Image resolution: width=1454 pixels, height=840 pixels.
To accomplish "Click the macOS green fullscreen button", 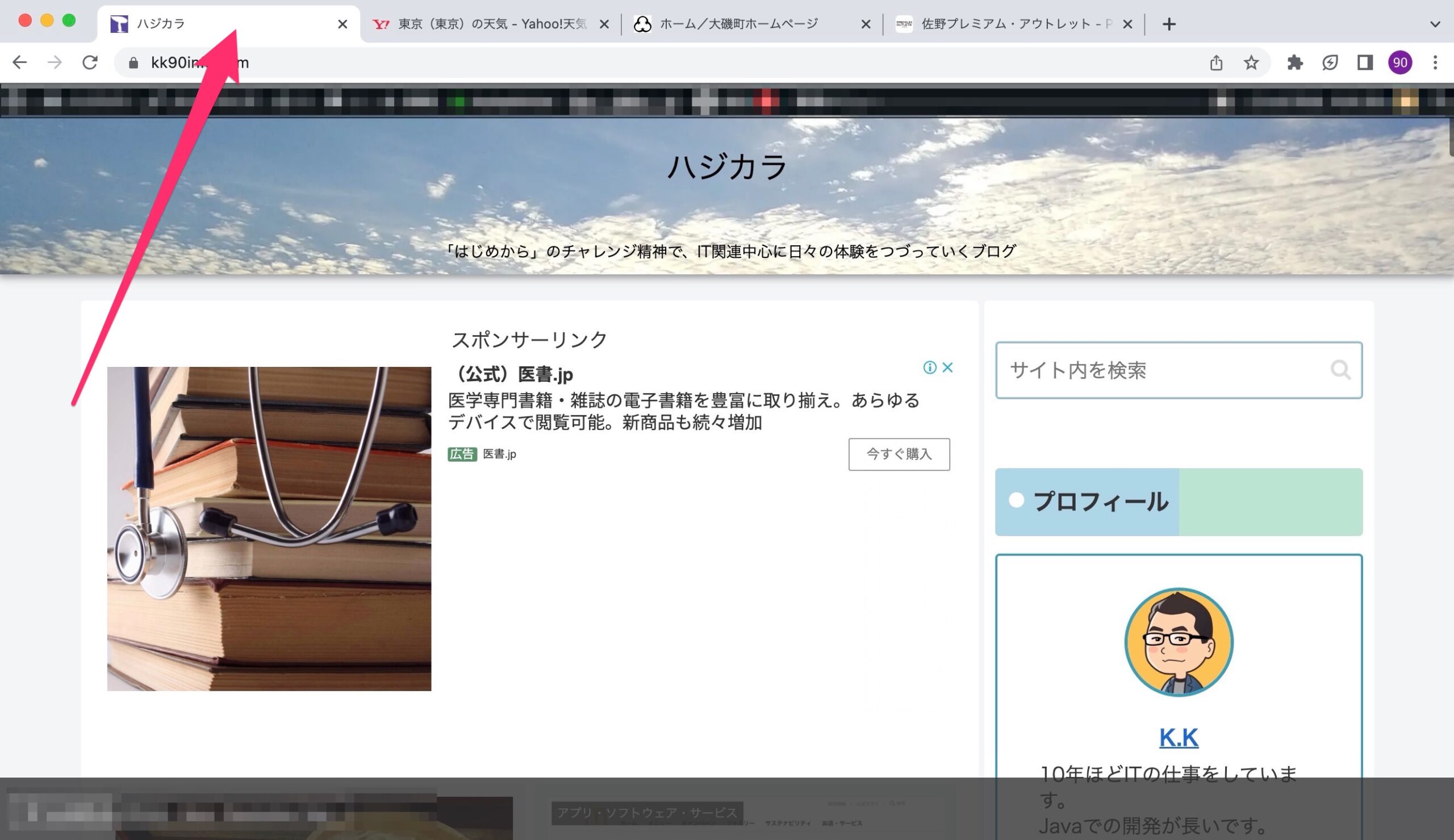I will click(69, 21).
